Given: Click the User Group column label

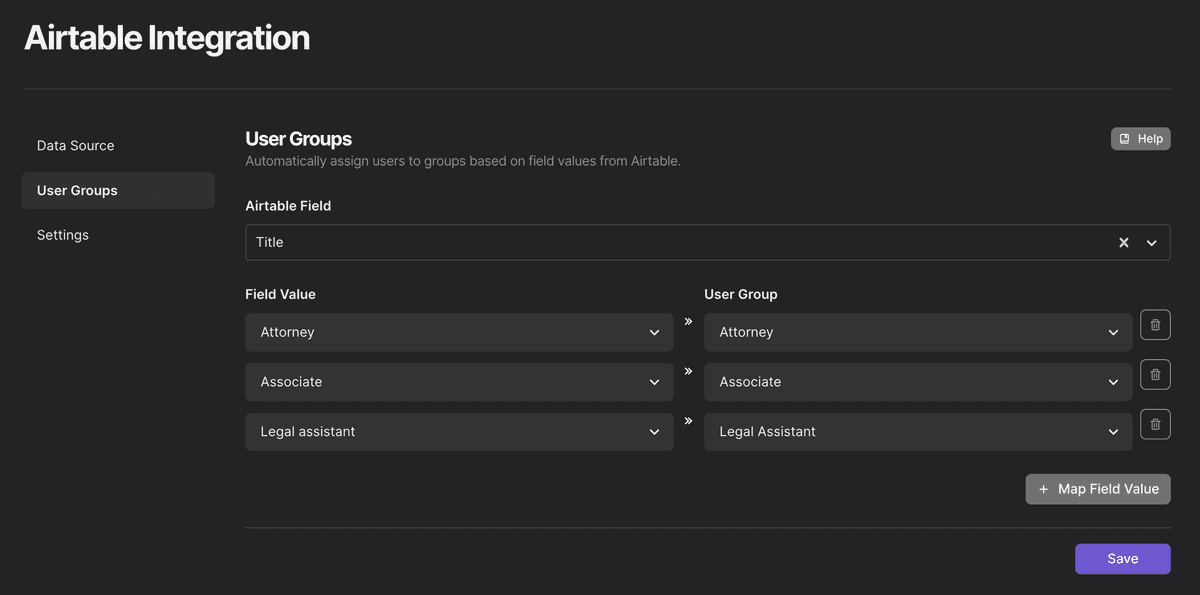Looking at the screenshot, I should click(x=741, y=295).
